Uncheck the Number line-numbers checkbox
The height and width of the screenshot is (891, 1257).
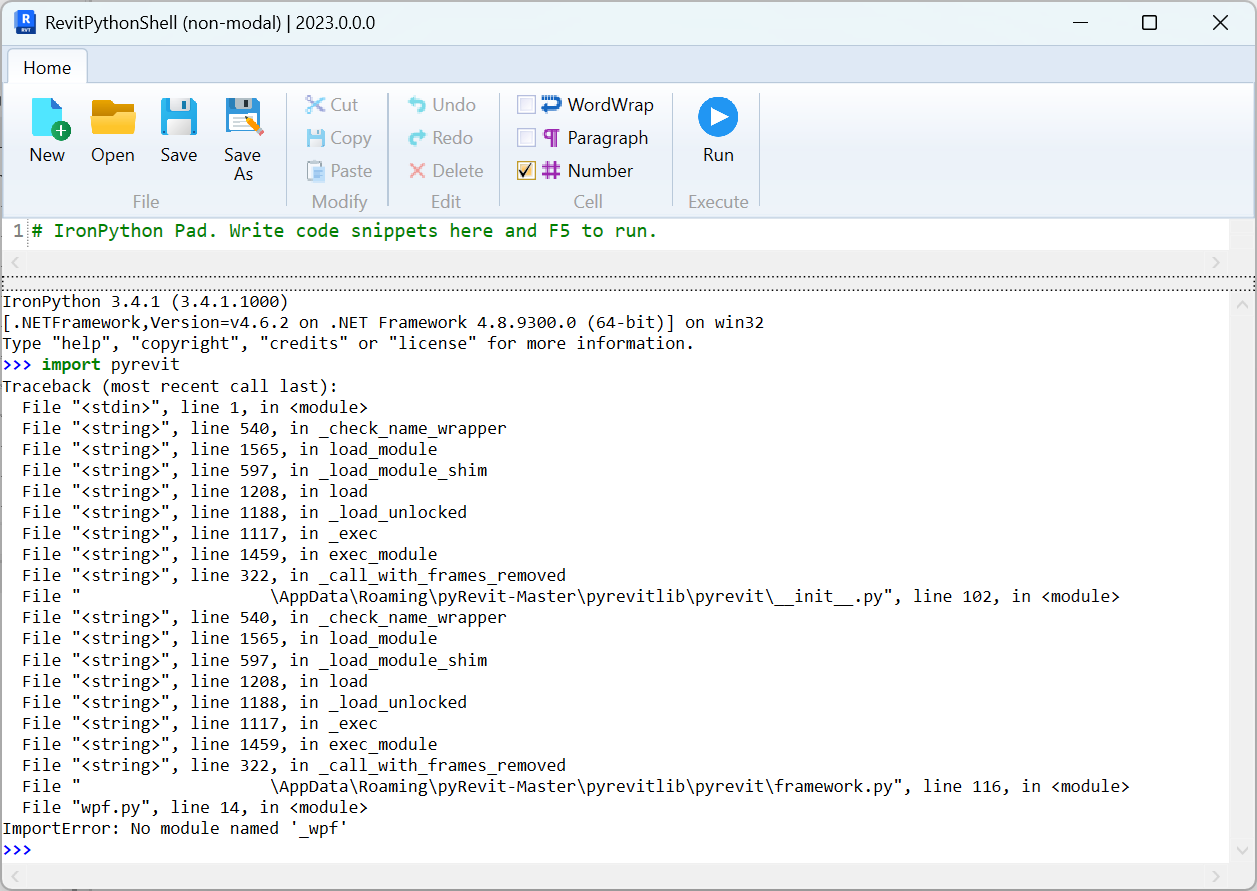(x=526, y=171)
